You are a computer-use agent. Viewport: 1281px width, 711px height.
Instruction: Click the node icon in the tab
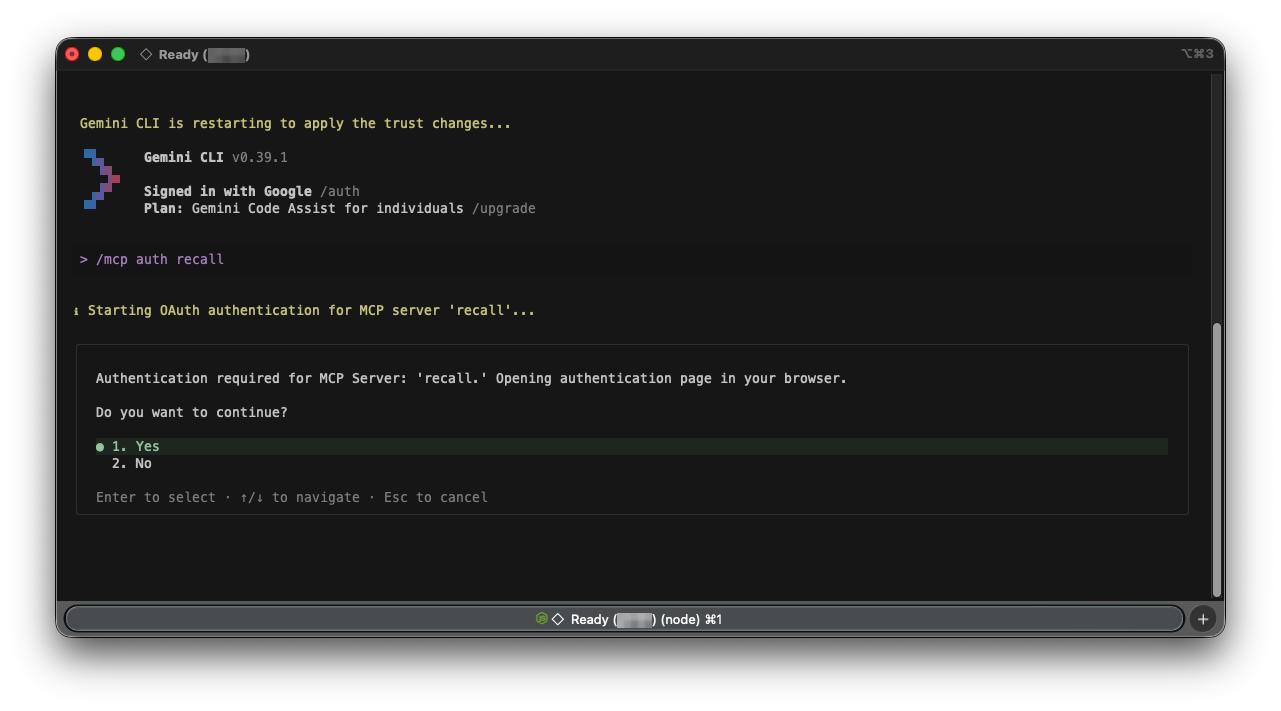tap(541, 619)
